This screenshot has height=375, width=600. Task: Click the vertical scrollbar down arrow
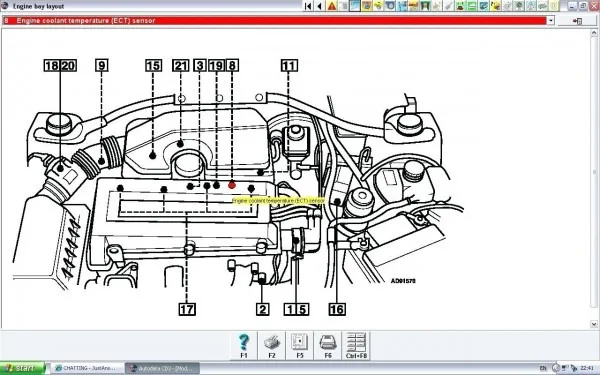pyautogui.click(x=594, y=324)
